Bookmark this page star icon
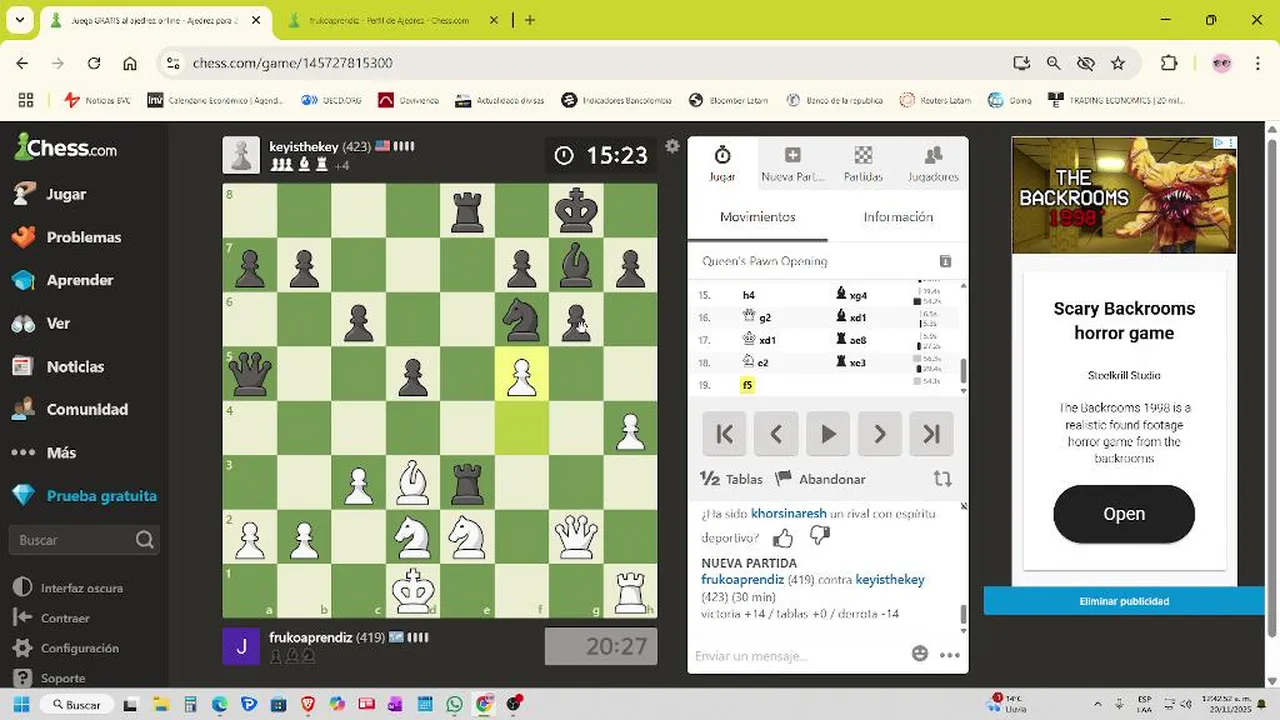Image resolution: width=1280 pixels, height=720 pixels. pos(1118,63)
